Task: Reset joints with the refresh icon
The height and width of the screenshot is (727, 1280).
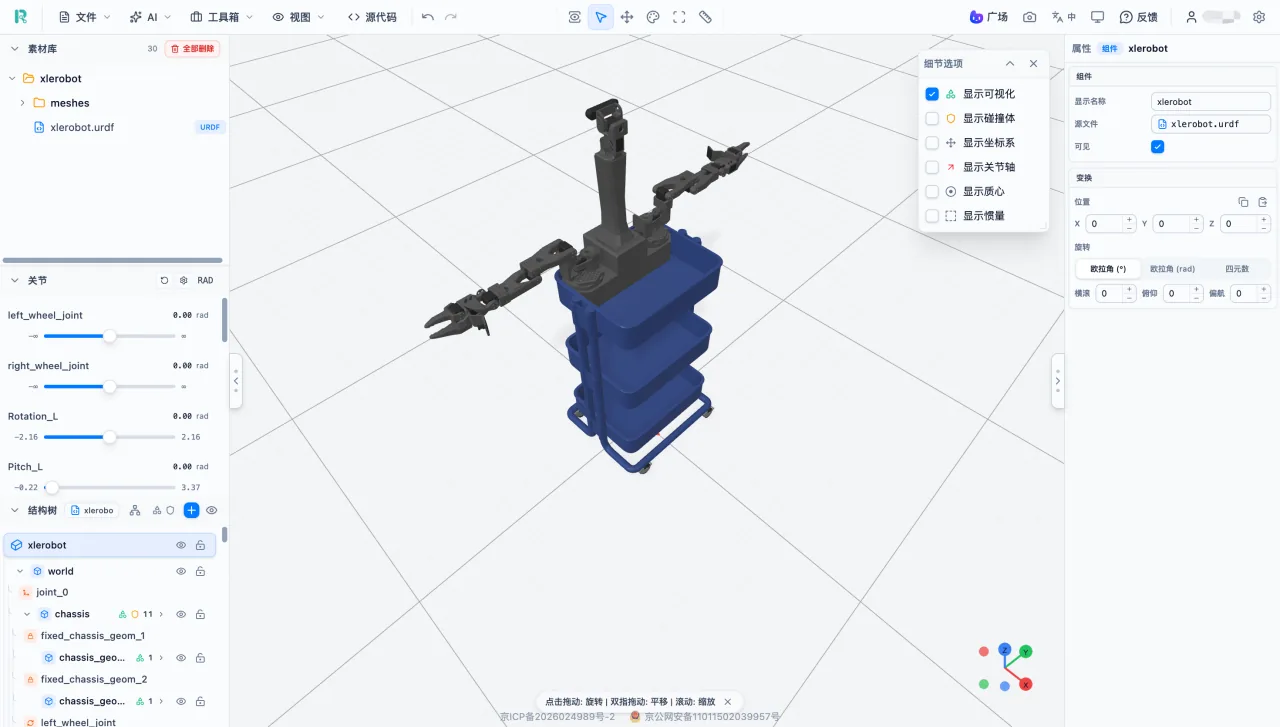Action: (164, 281)
